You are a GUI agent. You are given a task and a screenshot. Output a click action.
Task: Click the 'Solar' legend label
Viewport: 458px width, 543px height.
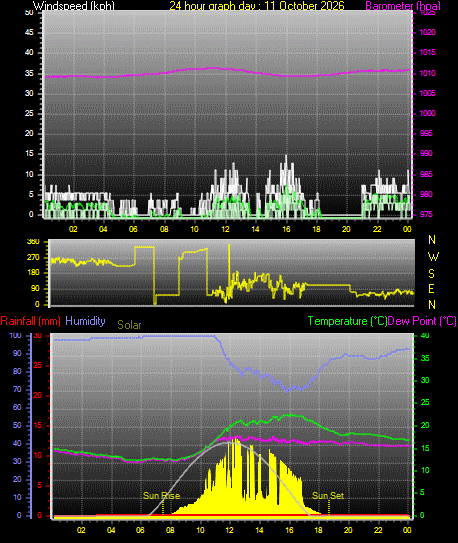pyautogui.click(x=129, y=325)
